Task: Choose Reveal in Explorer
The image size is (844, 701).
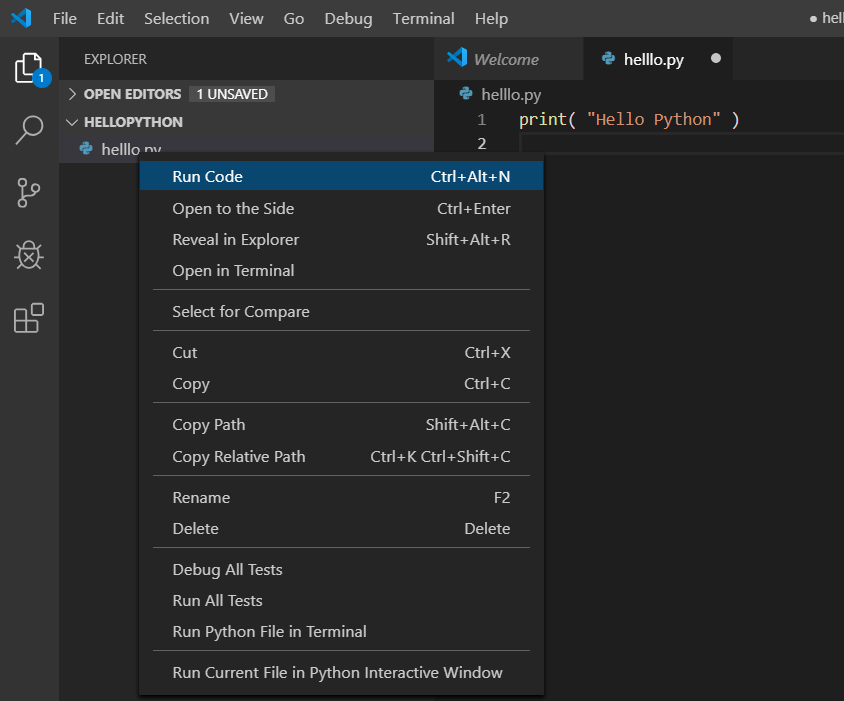Action: 341,239
